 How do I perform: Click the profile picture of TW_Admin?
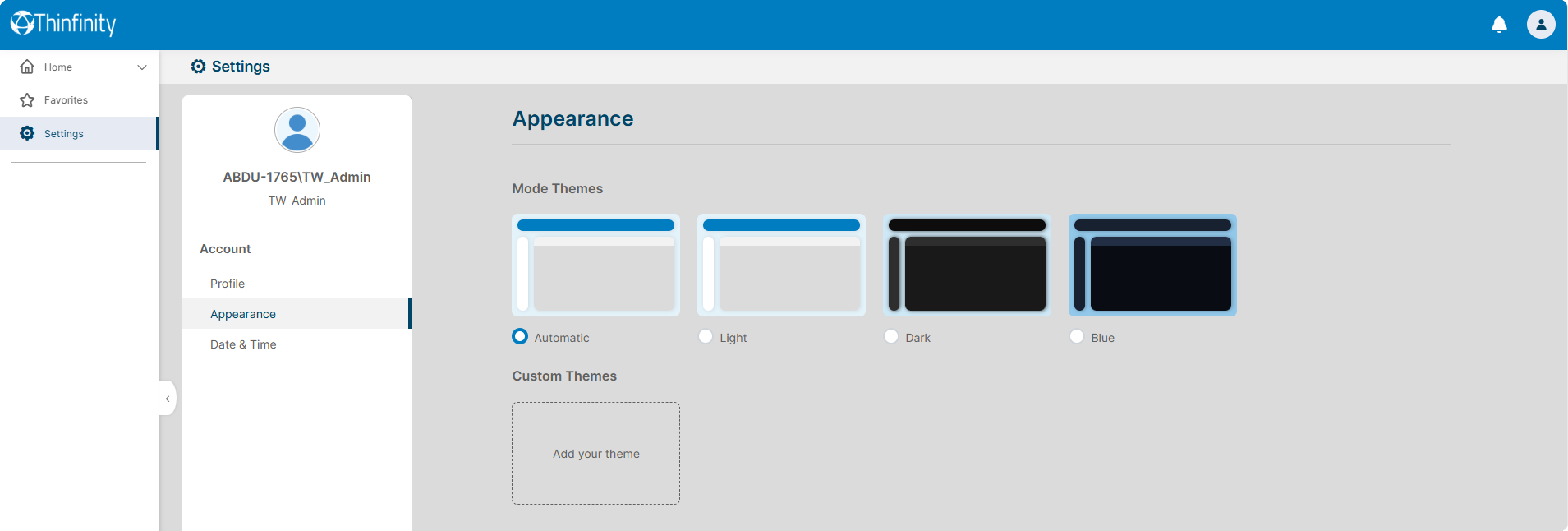point(297,130)
